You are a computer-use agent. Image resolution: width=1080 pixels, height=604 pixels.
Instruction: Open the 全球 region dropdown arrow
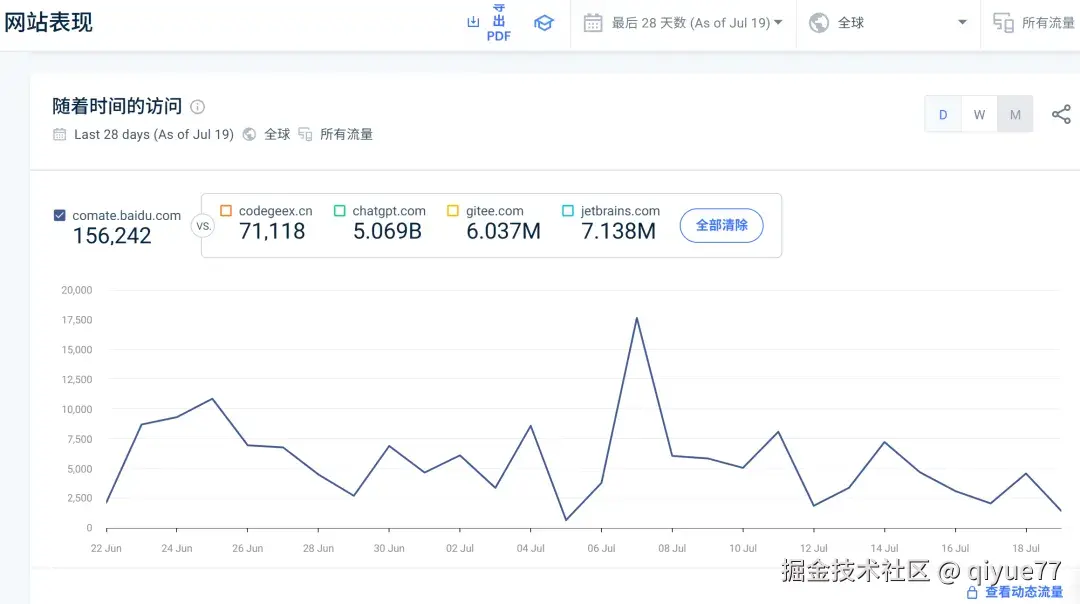[x=962, y=23]
